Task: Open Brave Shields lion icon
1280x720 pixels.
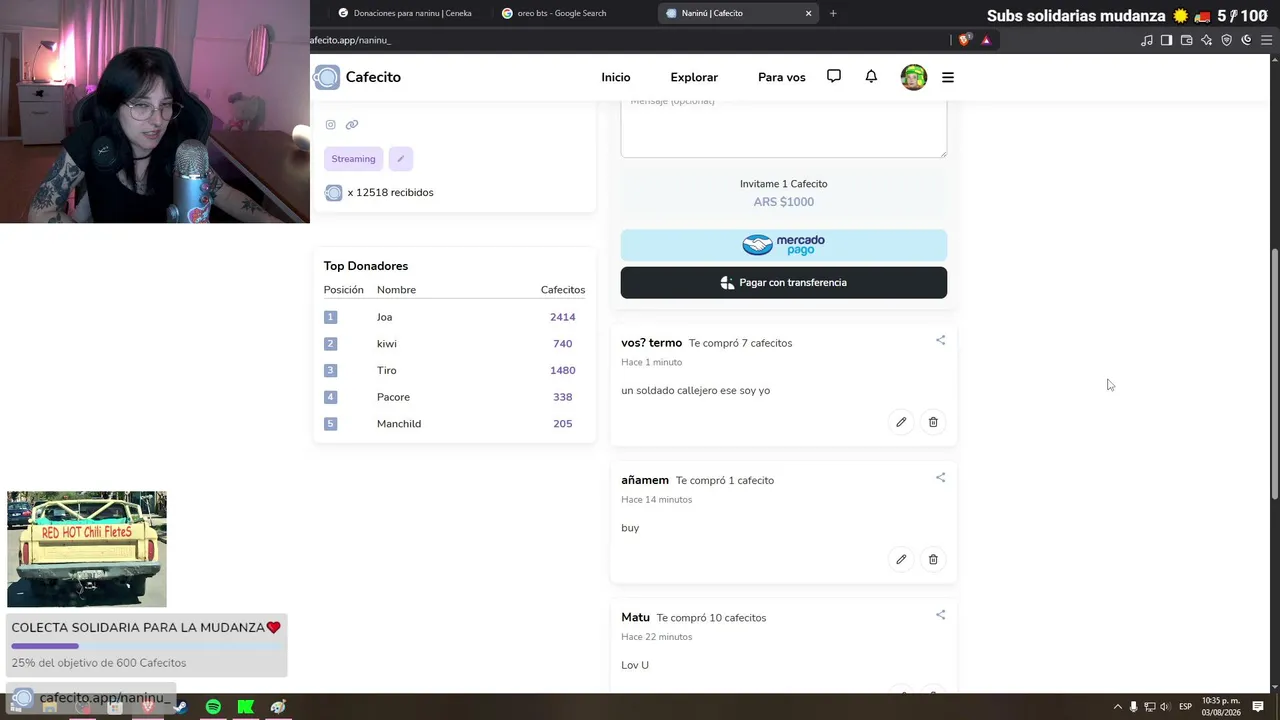Action: click(964, 40)
